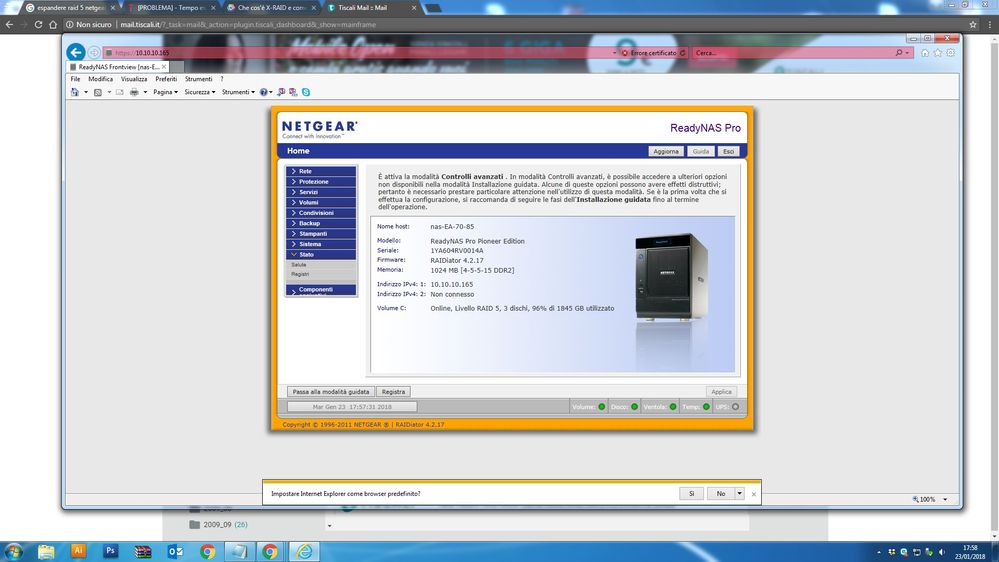
Task: Click the Internet Explorer back arrow
Action: (x=76, y=52)
